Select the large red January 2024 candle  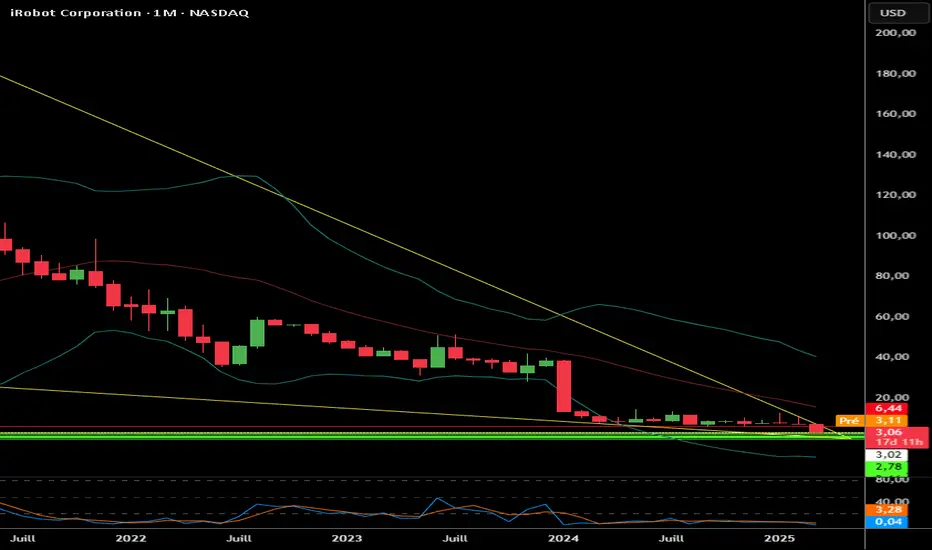tap(563, 386)
